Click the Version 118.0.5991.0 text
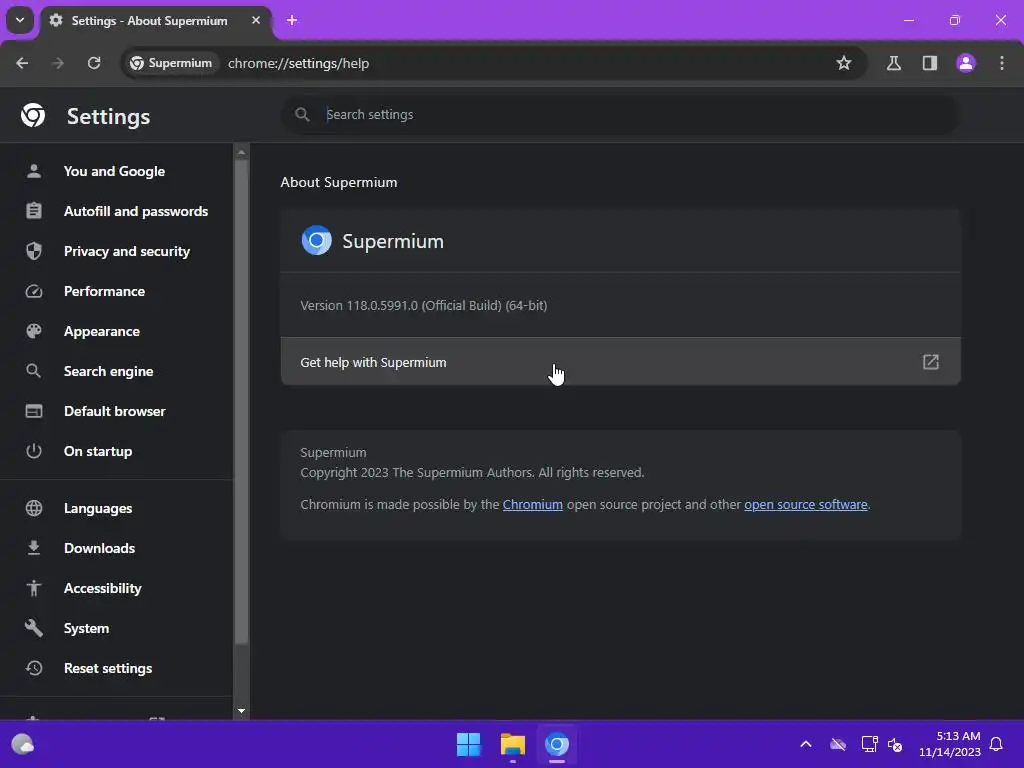 [424, 306]
